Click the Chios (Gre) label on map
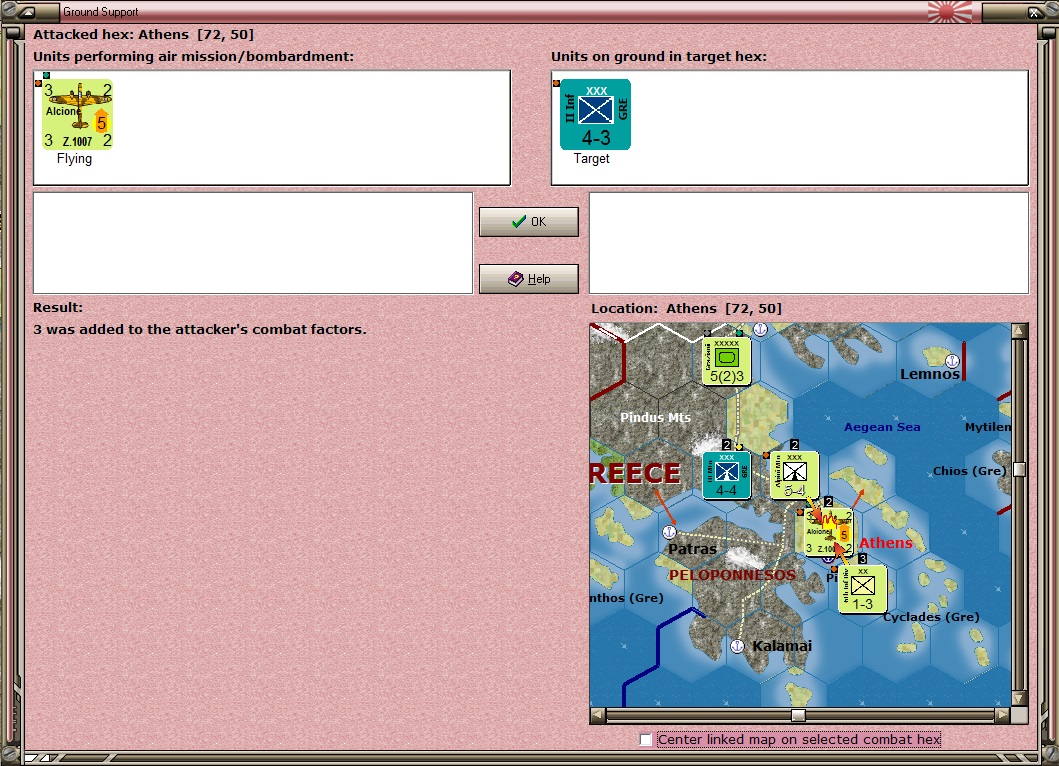The height and width of the screenshot is (766, 1059). click(969, 471)
